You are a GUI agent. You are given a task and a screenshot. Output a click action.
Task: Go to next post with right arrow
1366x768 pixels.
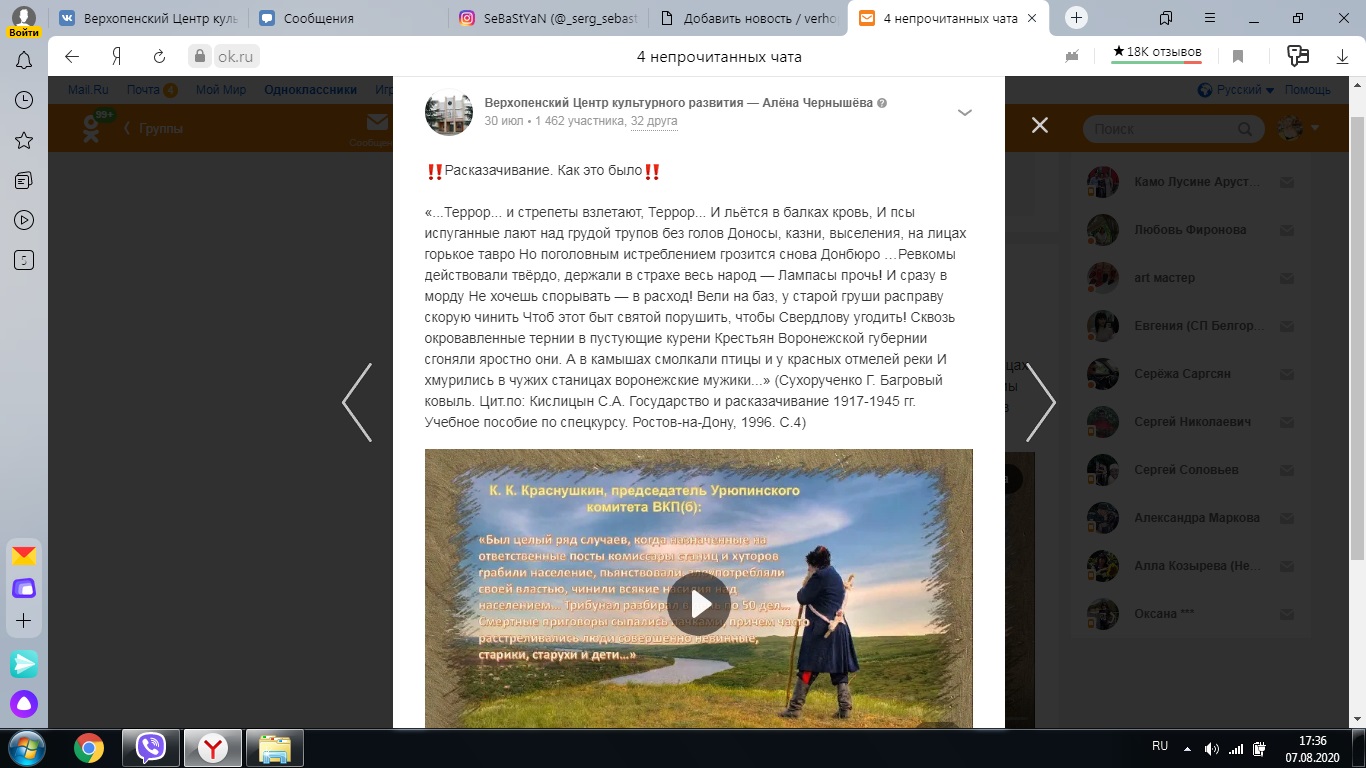tap(1040, 402)
